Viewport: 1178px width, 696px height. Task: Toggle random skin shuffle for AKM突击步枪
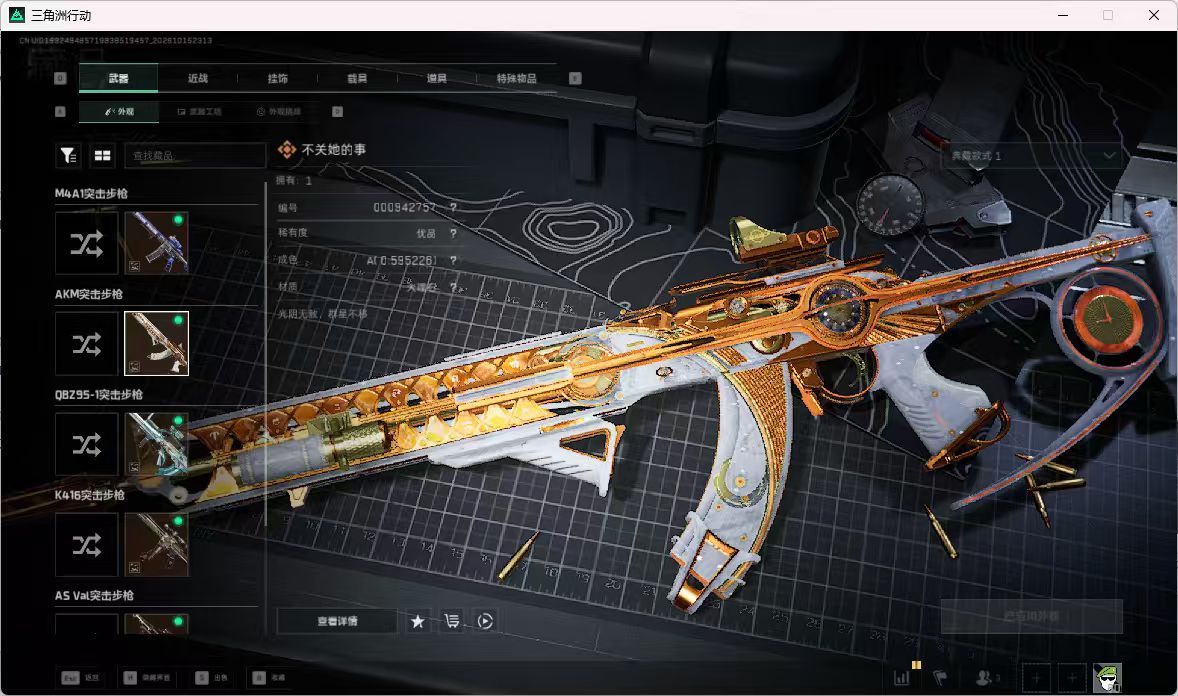pyautogui.click(x=86, y=343)
